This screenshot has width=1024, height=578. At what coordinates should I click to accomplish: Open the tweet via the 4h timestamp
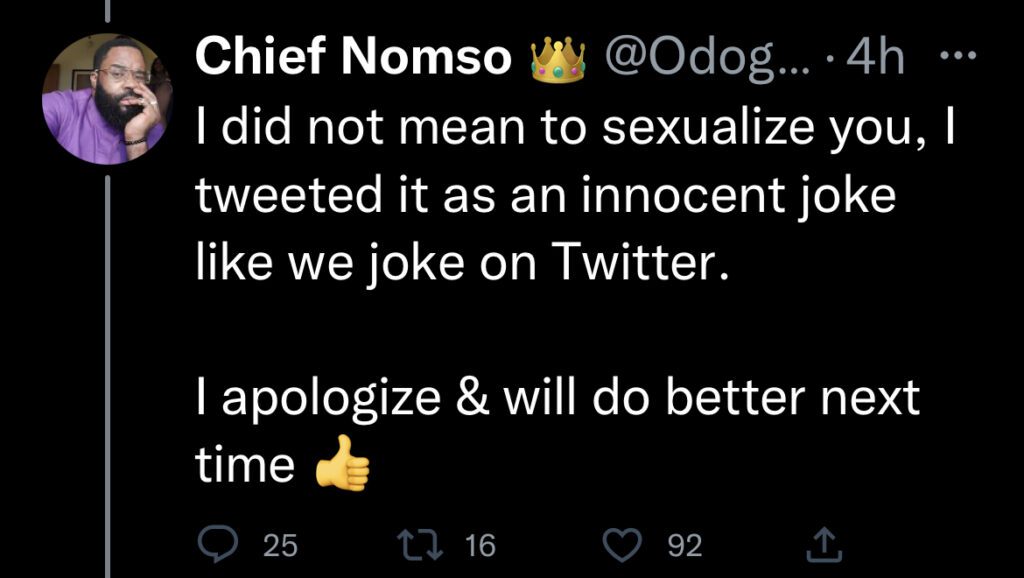point(874,58)
